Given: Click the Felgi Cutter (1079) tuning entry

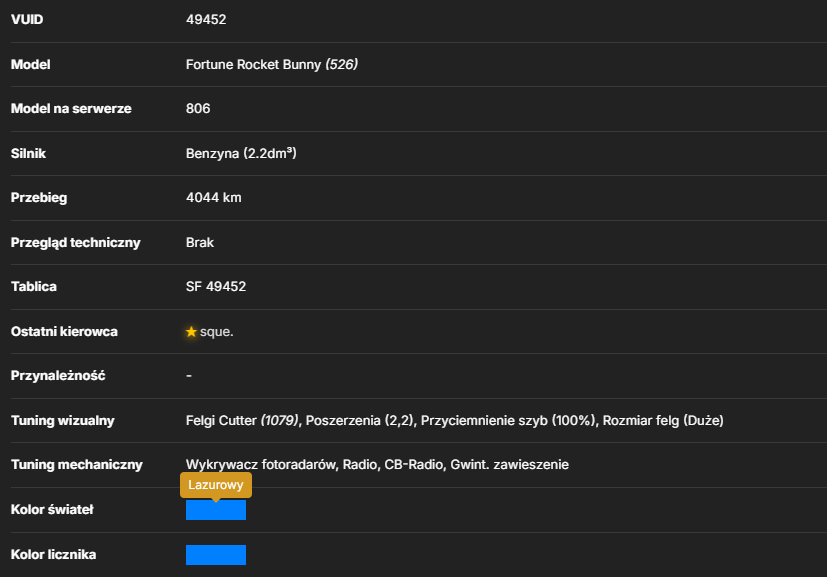Looking at the screenshot, I should (x=242, y=420).
